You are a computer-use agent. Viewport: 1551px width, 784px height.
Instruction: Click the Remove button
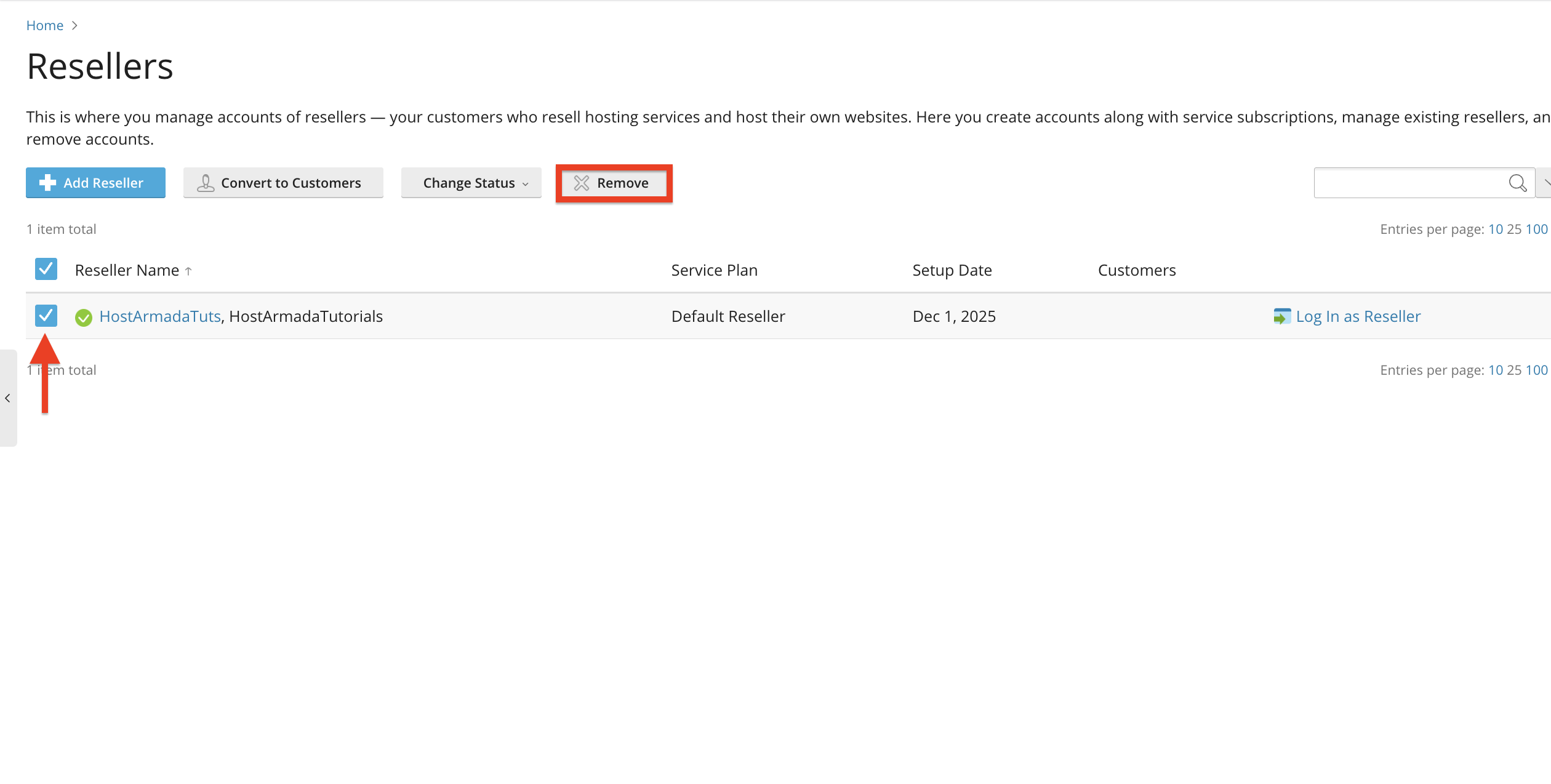point(614,183)
